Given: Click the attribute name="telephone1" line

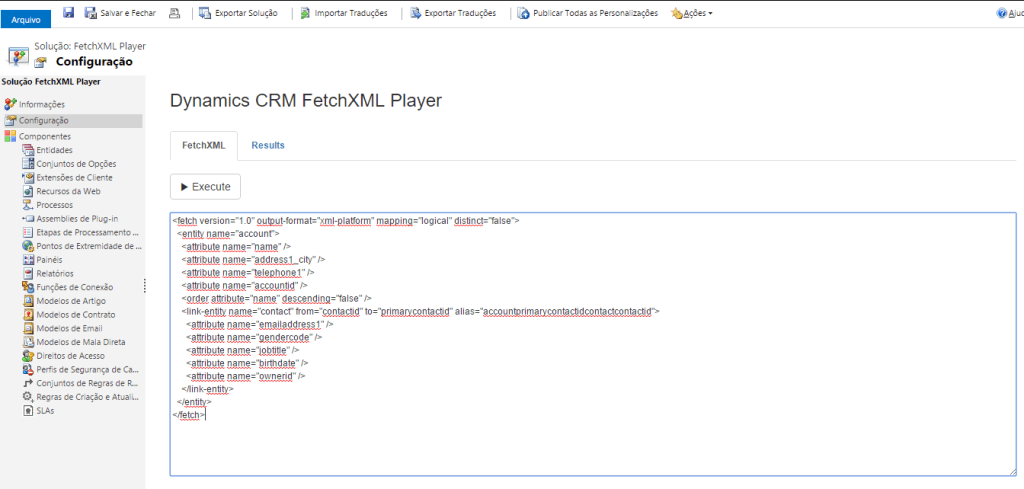Looking at the screenshot, I should click(248, 272).
